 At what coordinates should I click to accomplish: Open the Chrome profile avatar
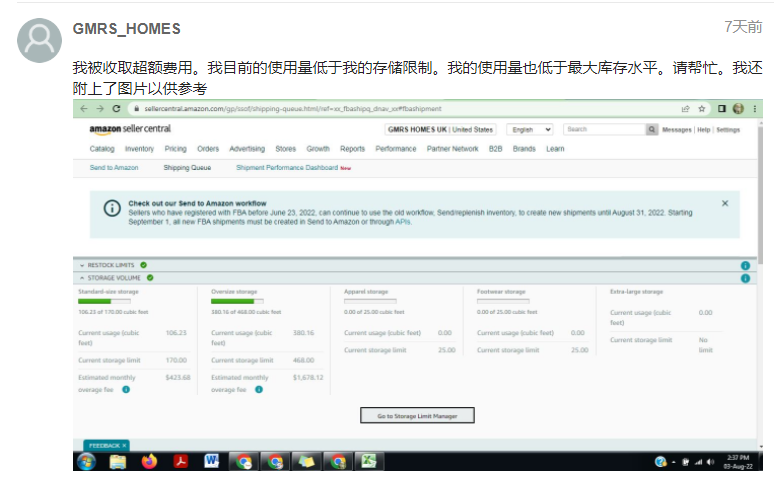[738, 109]
